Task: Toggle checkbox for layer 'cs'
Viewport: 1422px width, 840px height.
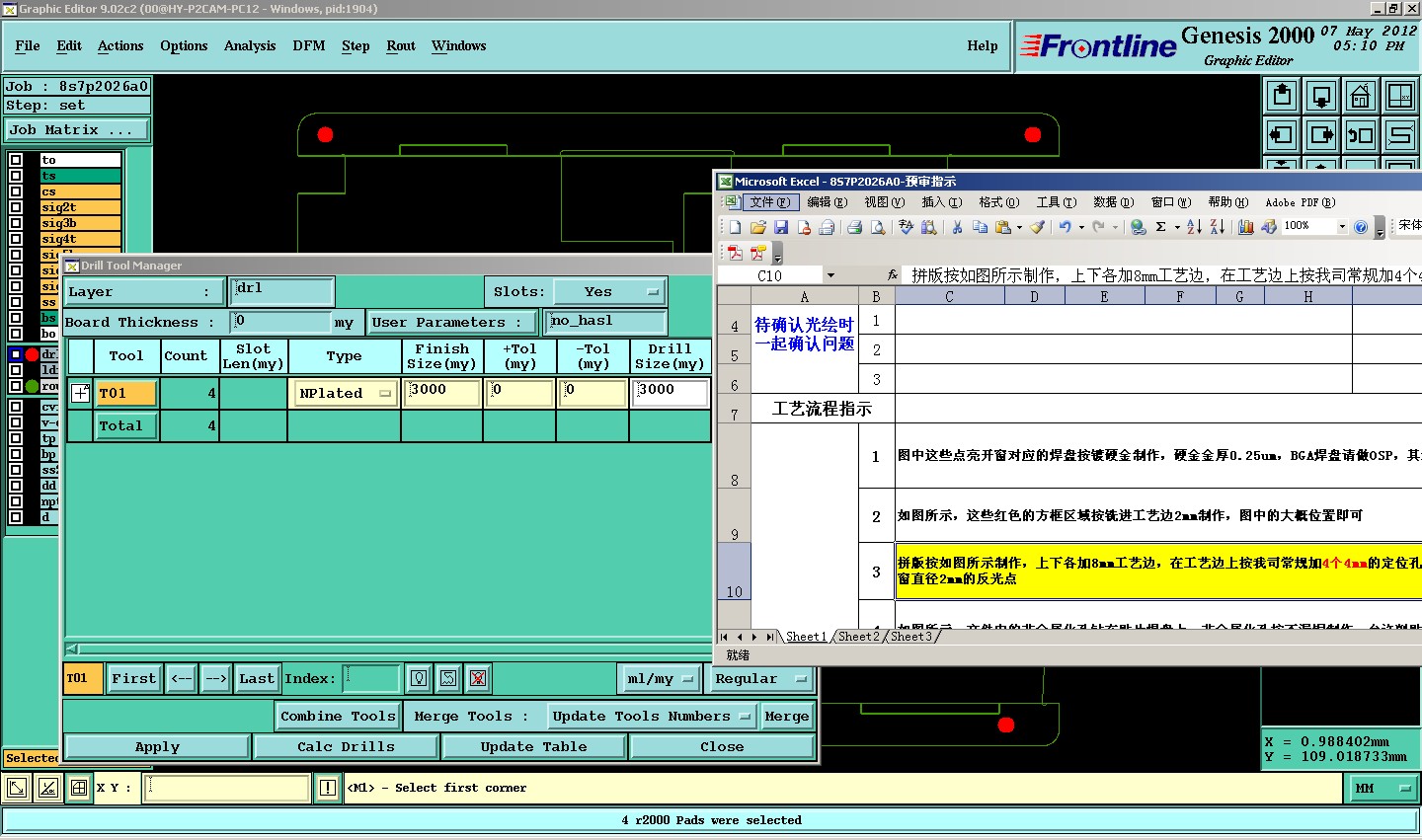Action: [17, 191]
